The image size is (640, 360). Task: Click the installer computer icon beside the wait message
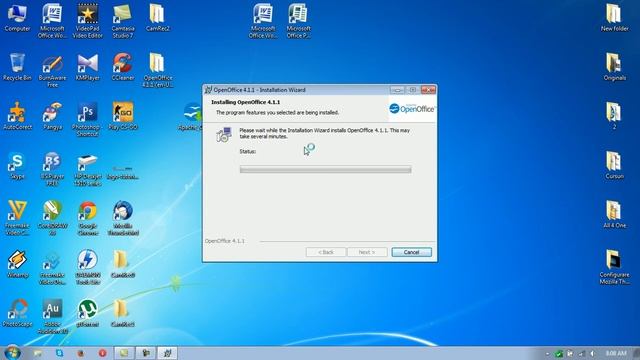point(224,134)
